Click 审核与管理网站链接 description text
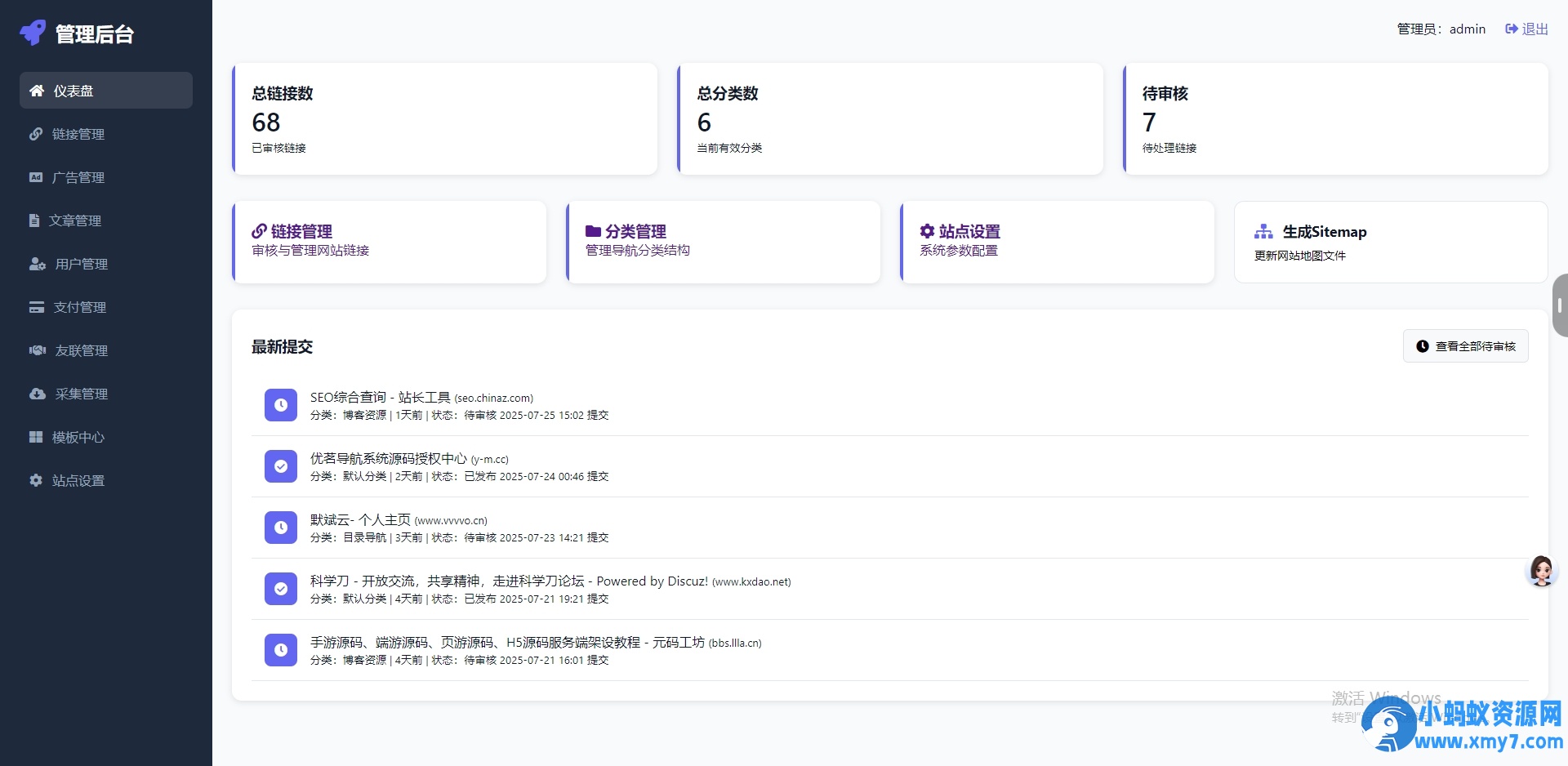1568x766 pixels. click(x=310, y=250)
